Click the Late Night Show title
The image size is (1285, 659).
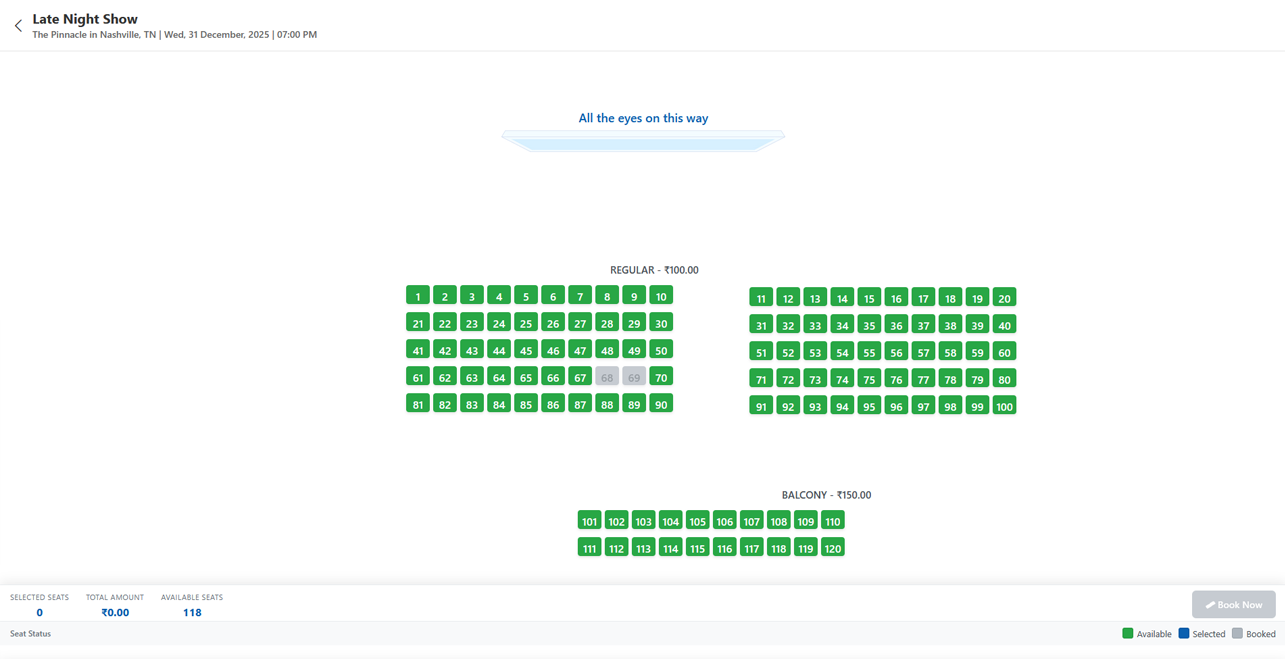click(85, 18)
